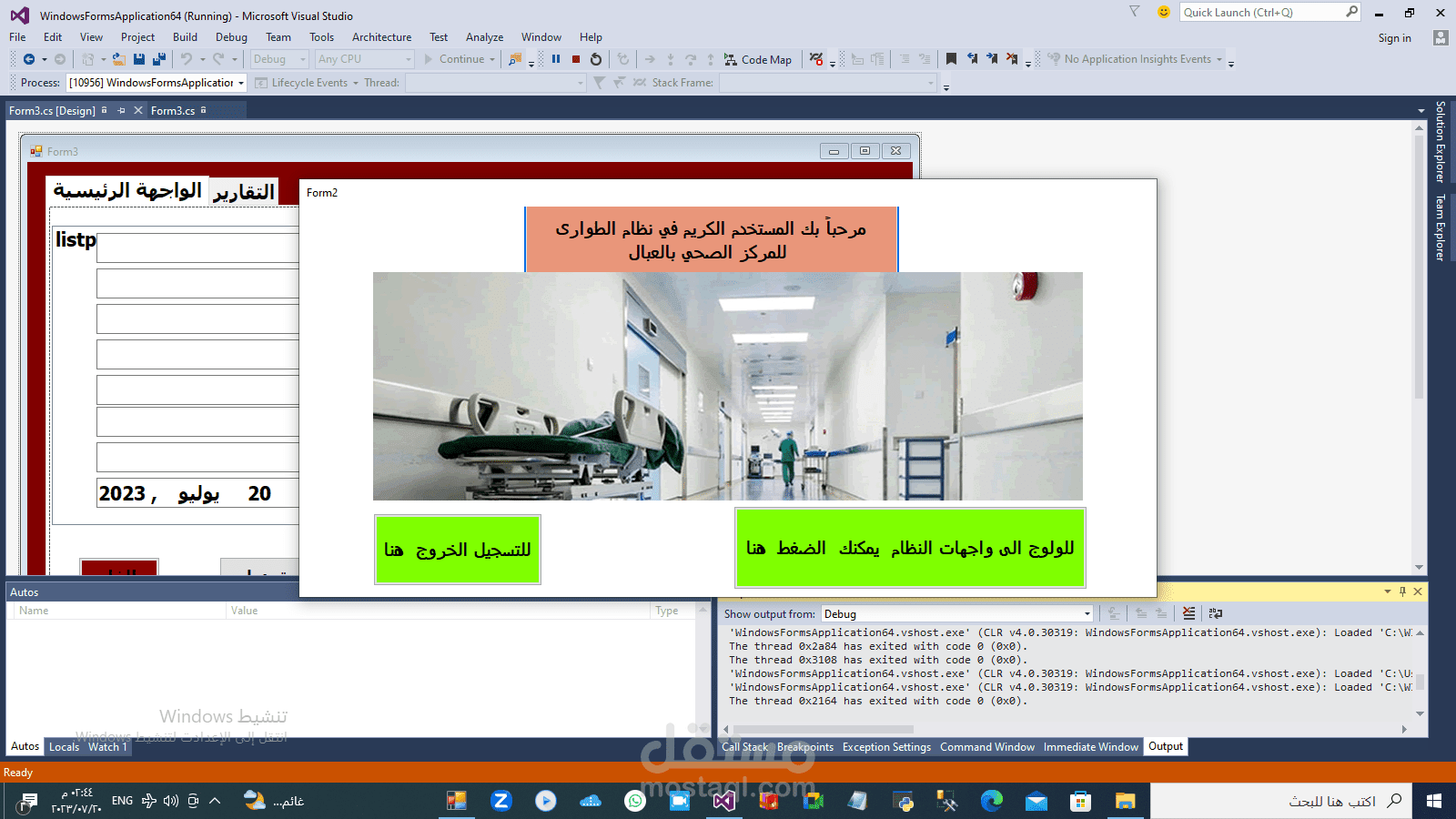This screenshot has width=1456, height=819.
Task: Click the notifications filter flag icon
Action: (1135, 12)
